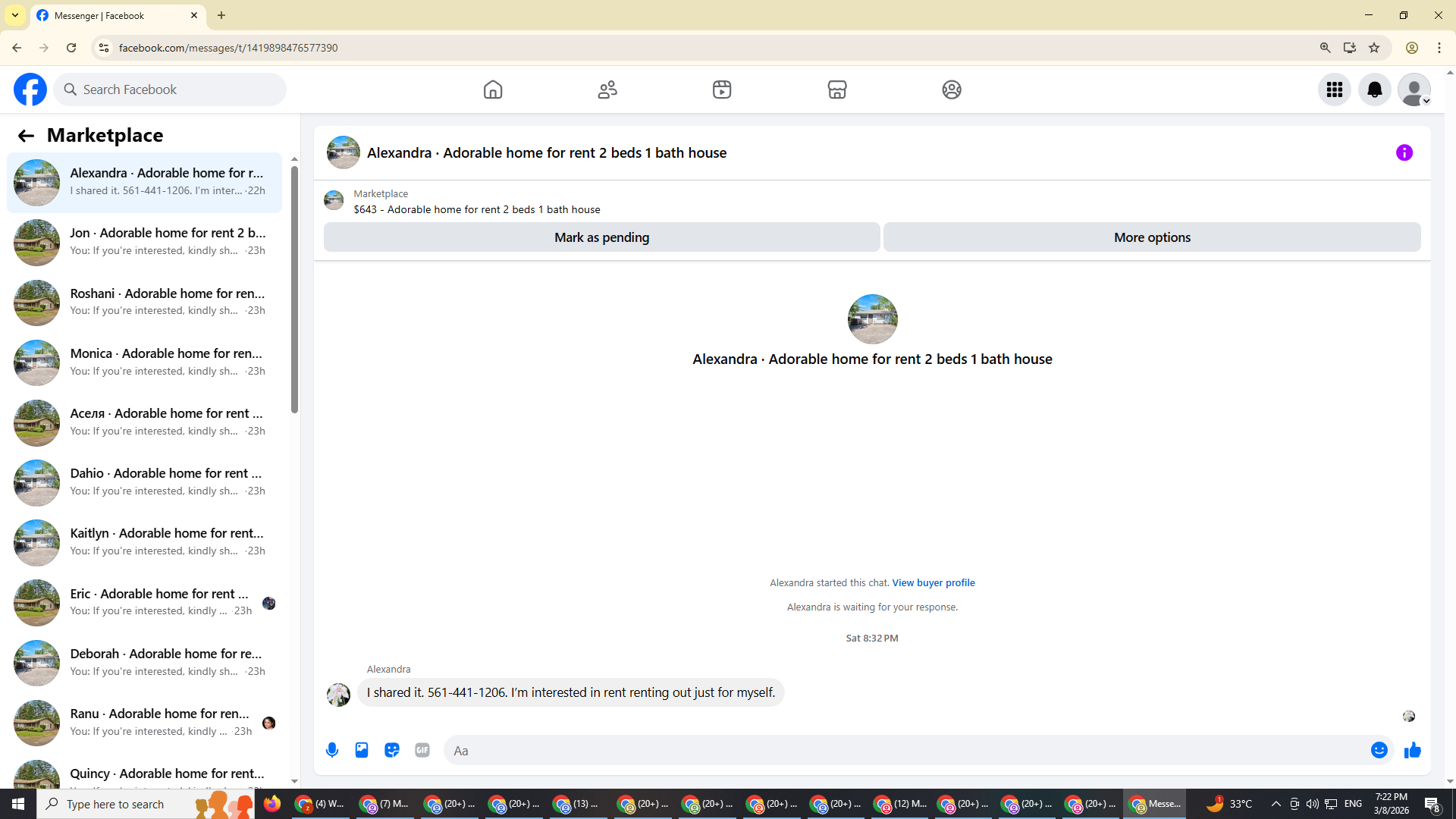Open conversation information purple icon

1404,152
